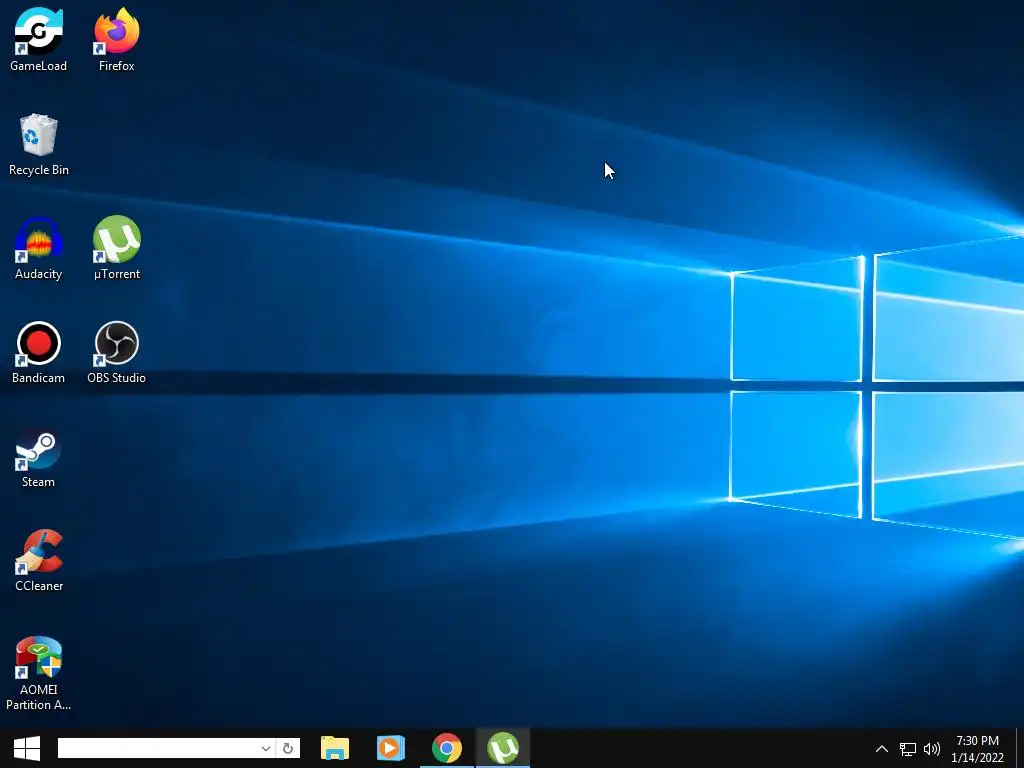Select the CCleaner desktop shortcut
The width and height of the screenshot is (1024, 768).
[39, 560]
